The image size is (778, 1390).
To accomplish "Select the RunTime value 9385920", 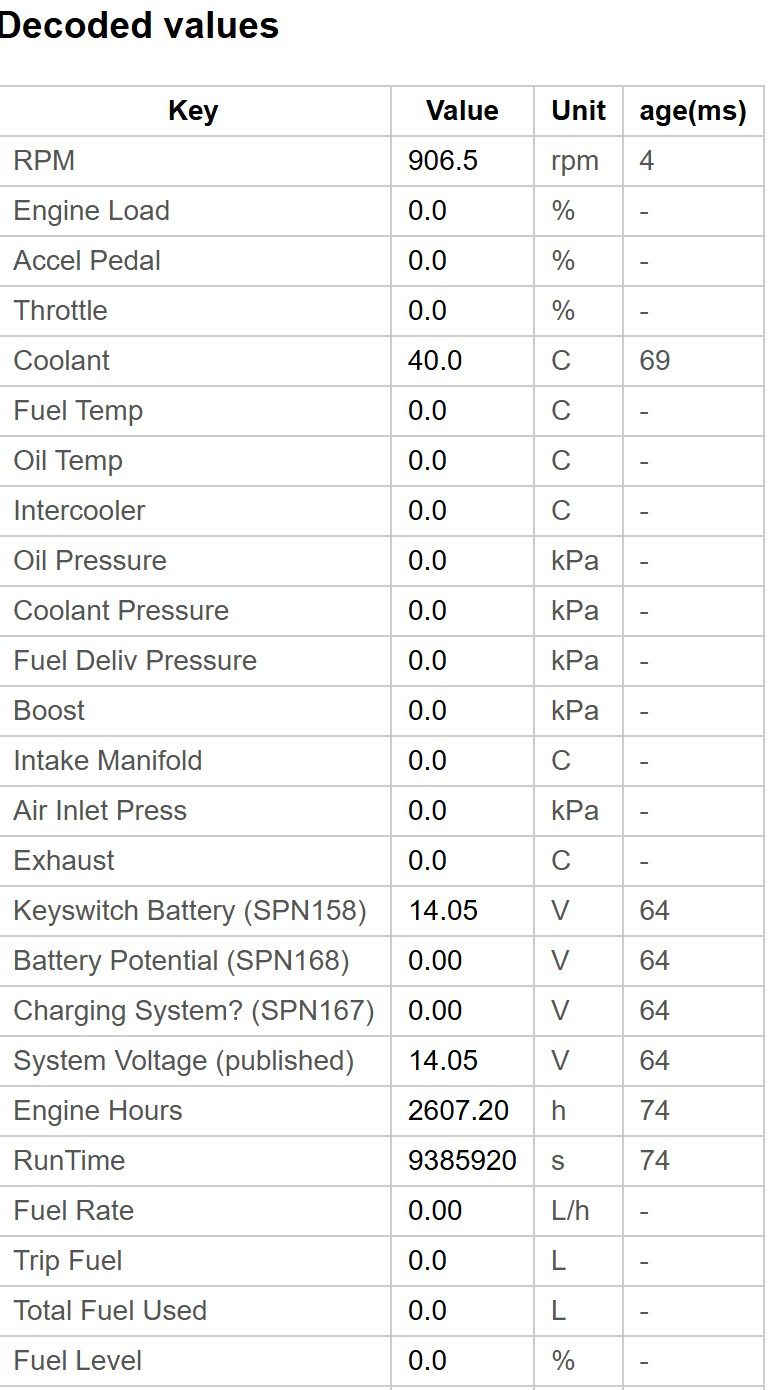I will point(462,1161).
